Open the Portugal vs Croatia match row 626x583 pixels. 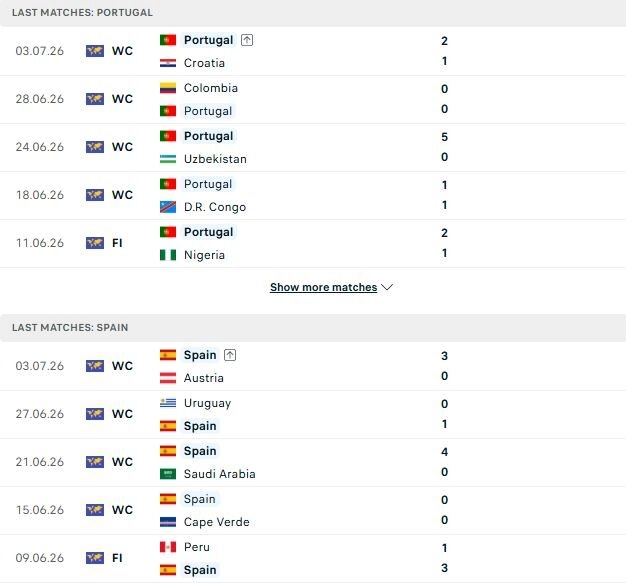click(x=313, y=51)
